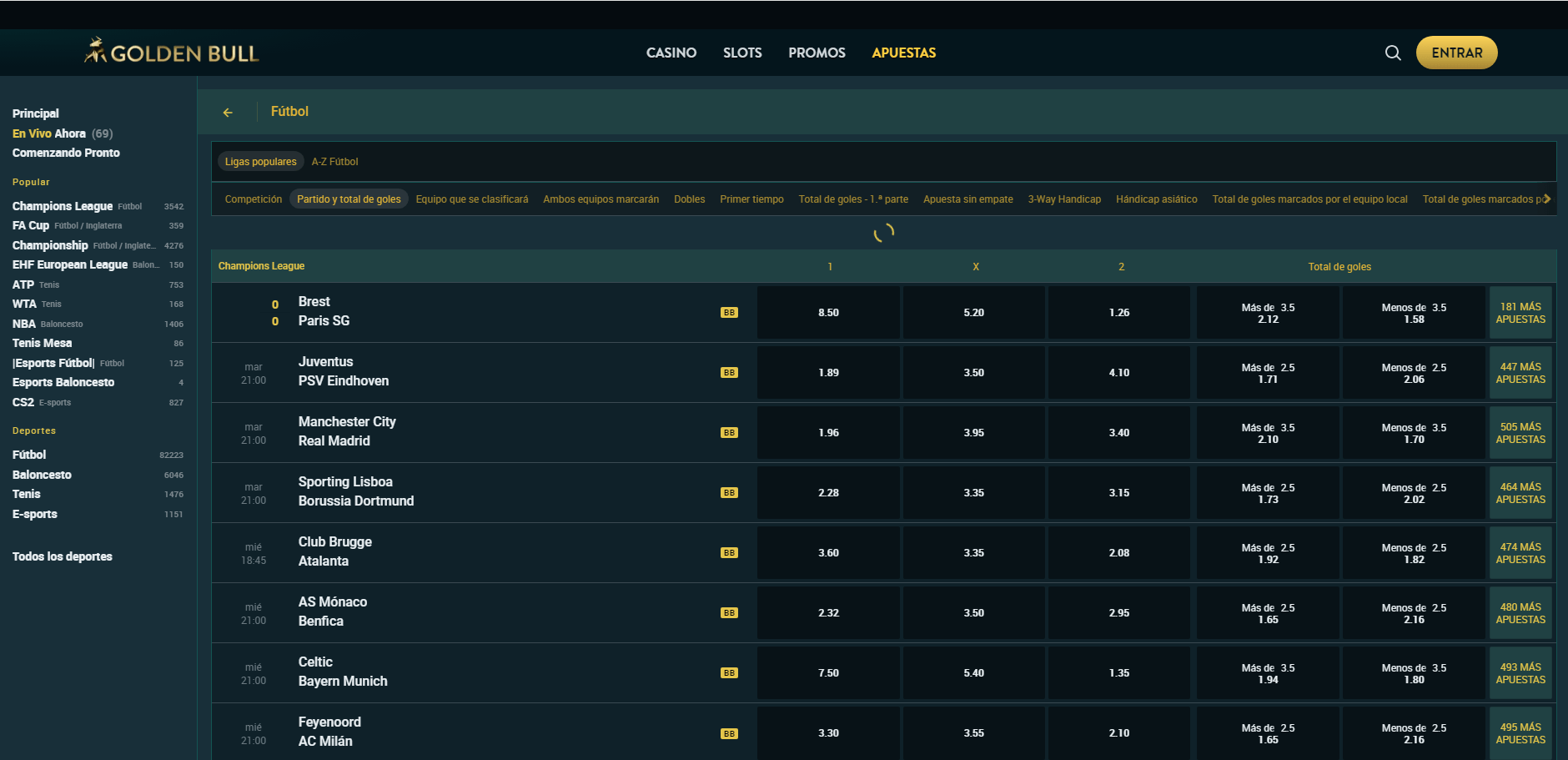Bet on Benfica win at 2.95
The width and height of the screenshot is (1568, 760).
click(x=1119, y=613)
